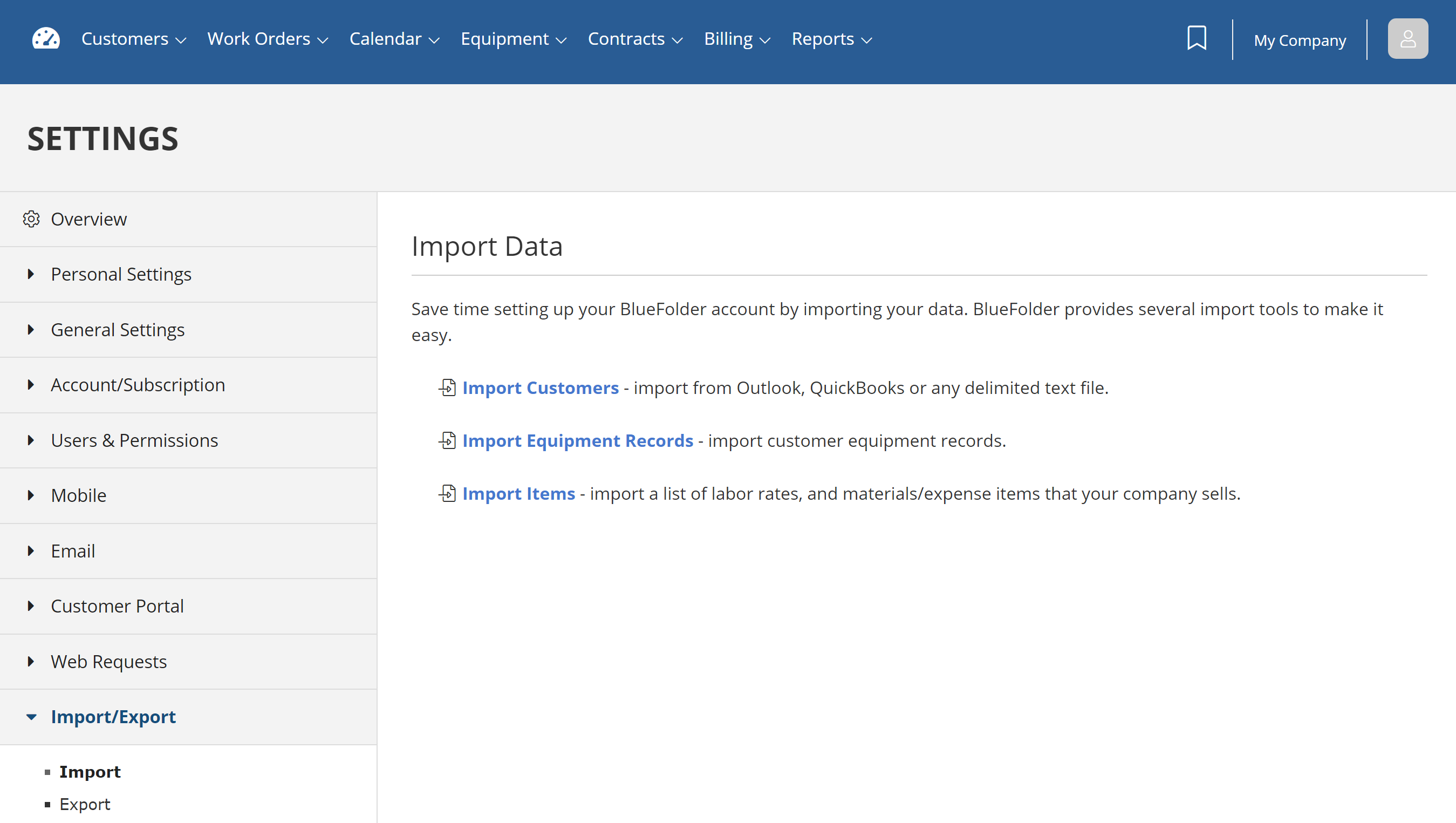Open the dashboard gauge icon
1456x823 pixels.
tap(46, 39)
